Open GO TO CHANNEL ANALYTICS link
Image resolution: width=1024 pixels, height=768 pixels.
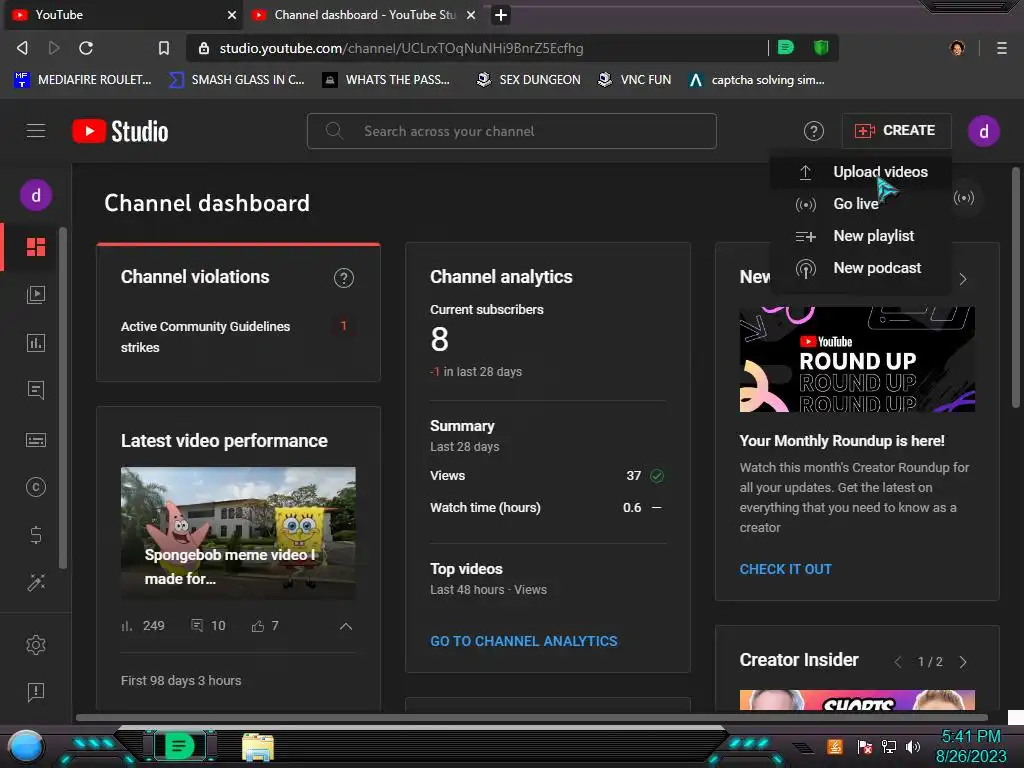coord(523,641)
